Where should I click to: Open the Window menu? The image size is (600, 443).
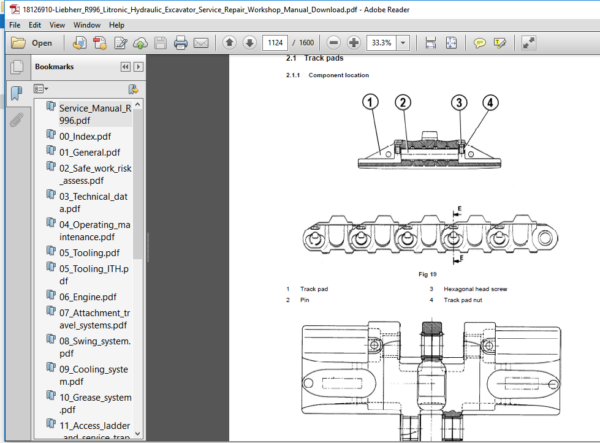point(87,25)
